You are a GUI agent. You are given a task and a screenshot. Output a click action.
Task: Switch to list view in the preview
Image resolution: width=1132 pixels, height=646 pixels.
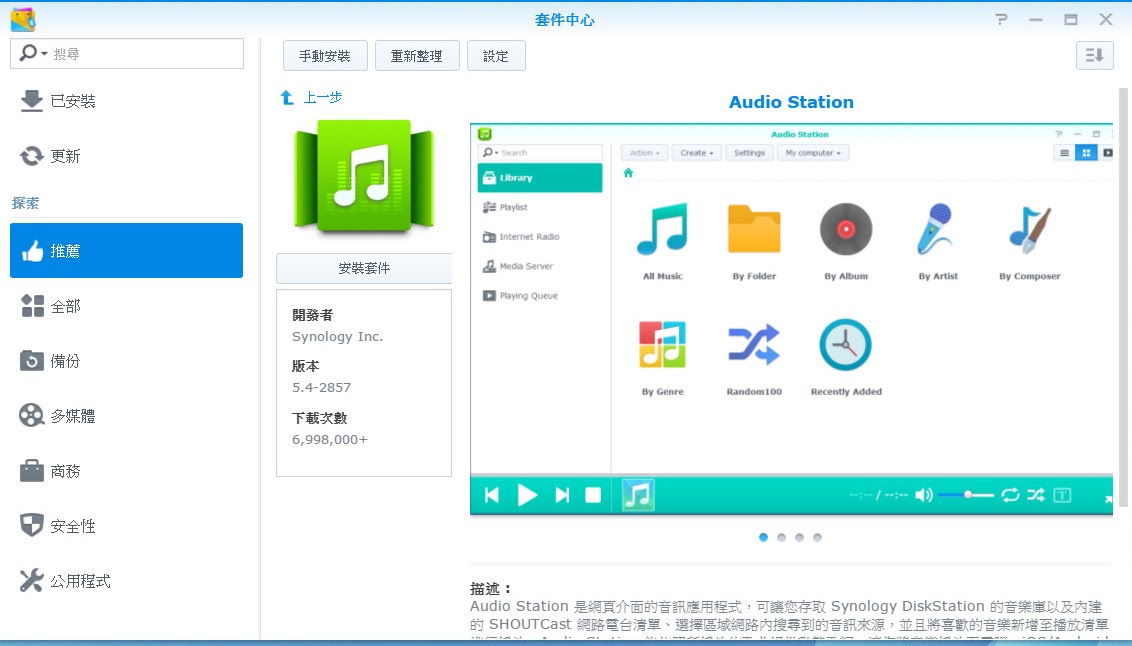click(1064, 153)
